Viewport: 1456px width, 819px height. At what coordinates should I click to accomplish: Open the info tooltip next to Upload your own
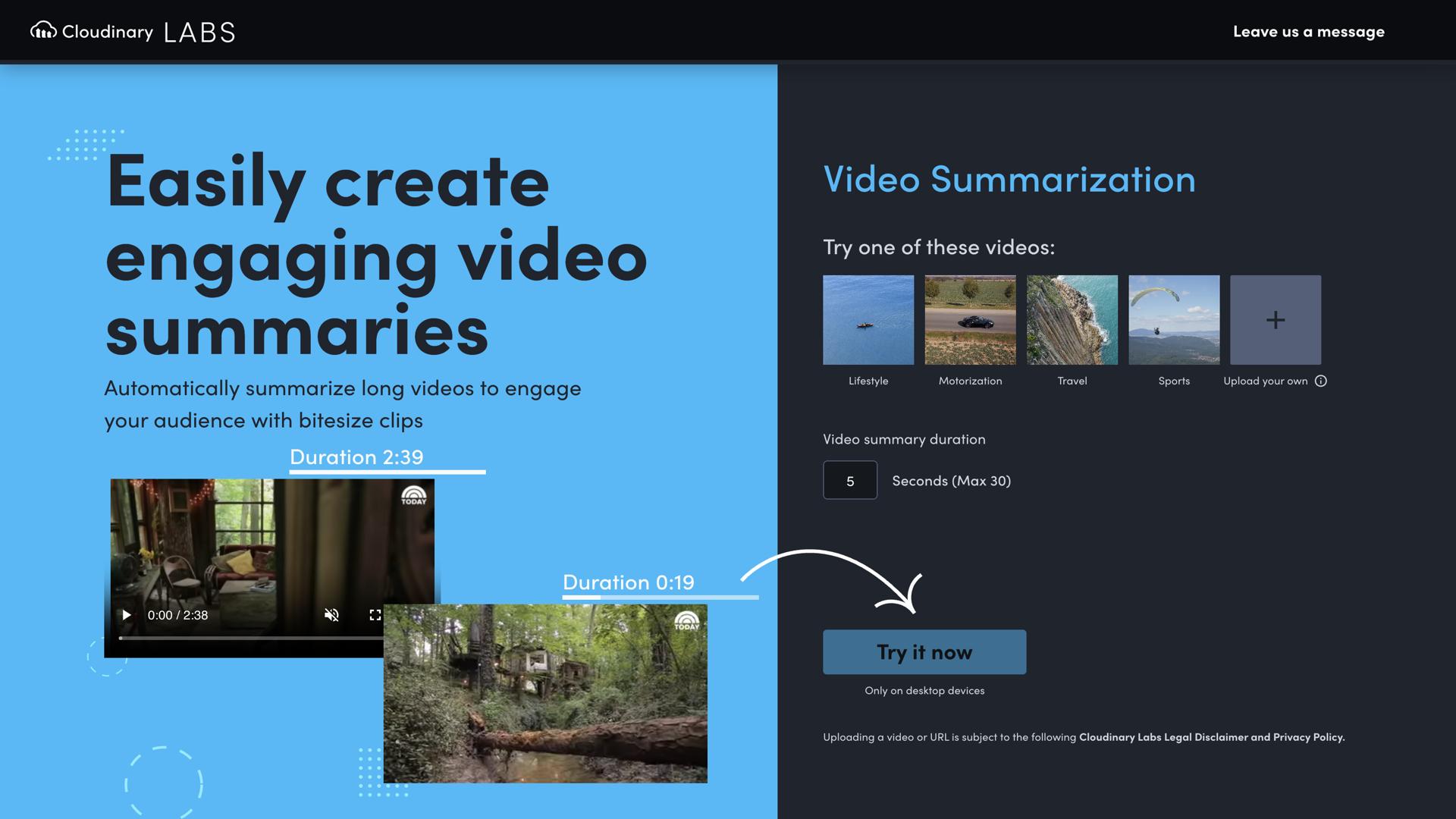(1321, 381)
